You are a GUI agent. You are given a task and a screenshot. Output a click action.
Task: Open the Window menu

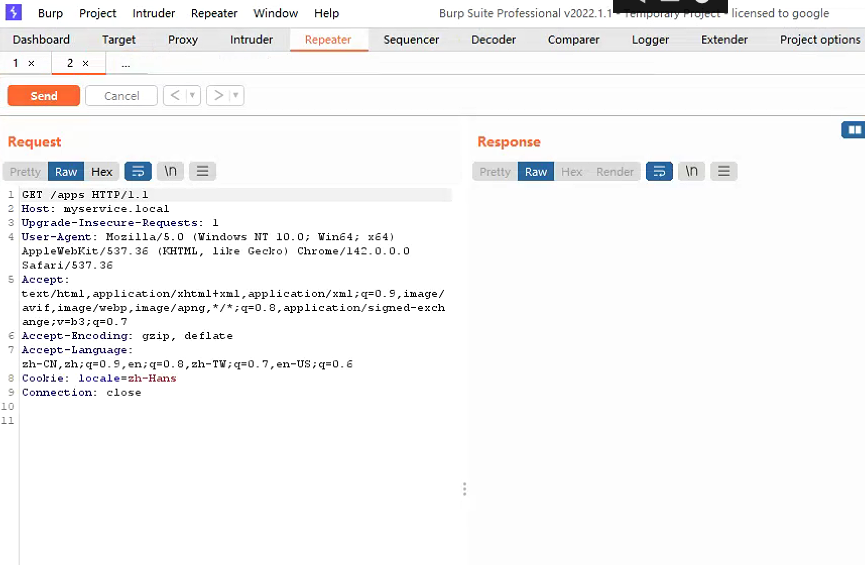click(x=275, y=13)
